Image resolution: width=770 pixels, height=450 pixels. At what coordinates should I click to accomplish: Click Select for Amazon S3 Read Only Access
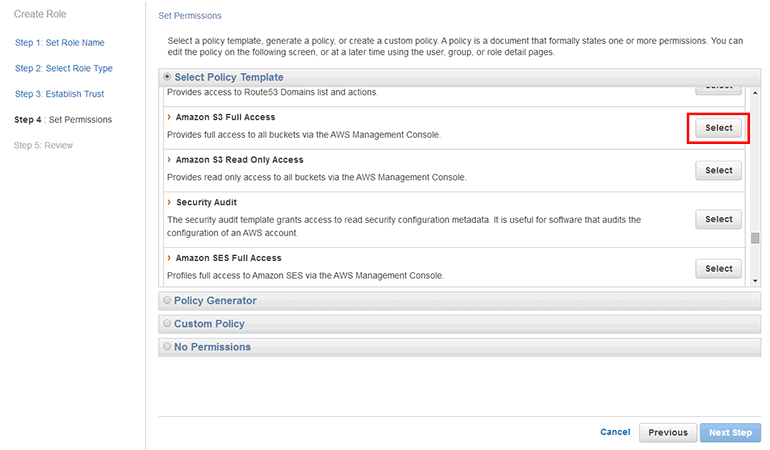(718, 170)
